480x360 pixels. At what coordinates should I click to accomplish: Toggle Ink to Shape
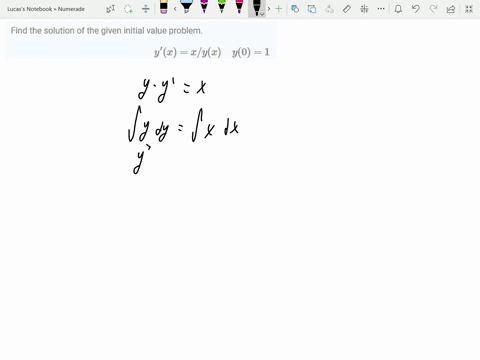click(x=312, y=9)
